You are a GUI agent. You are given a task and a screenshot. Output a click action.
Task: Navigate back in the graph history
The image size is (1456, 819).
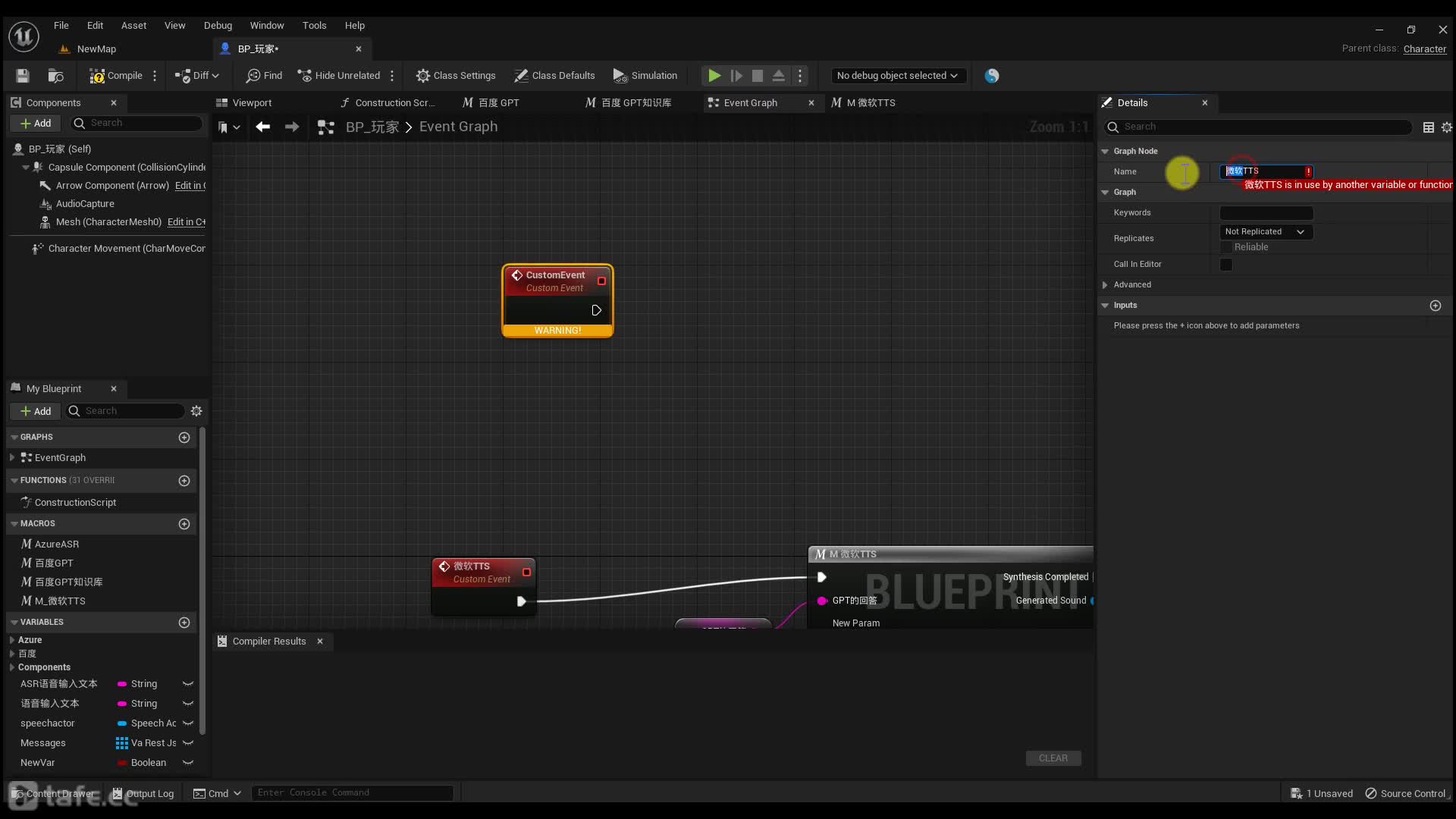[x=262, y=127]
